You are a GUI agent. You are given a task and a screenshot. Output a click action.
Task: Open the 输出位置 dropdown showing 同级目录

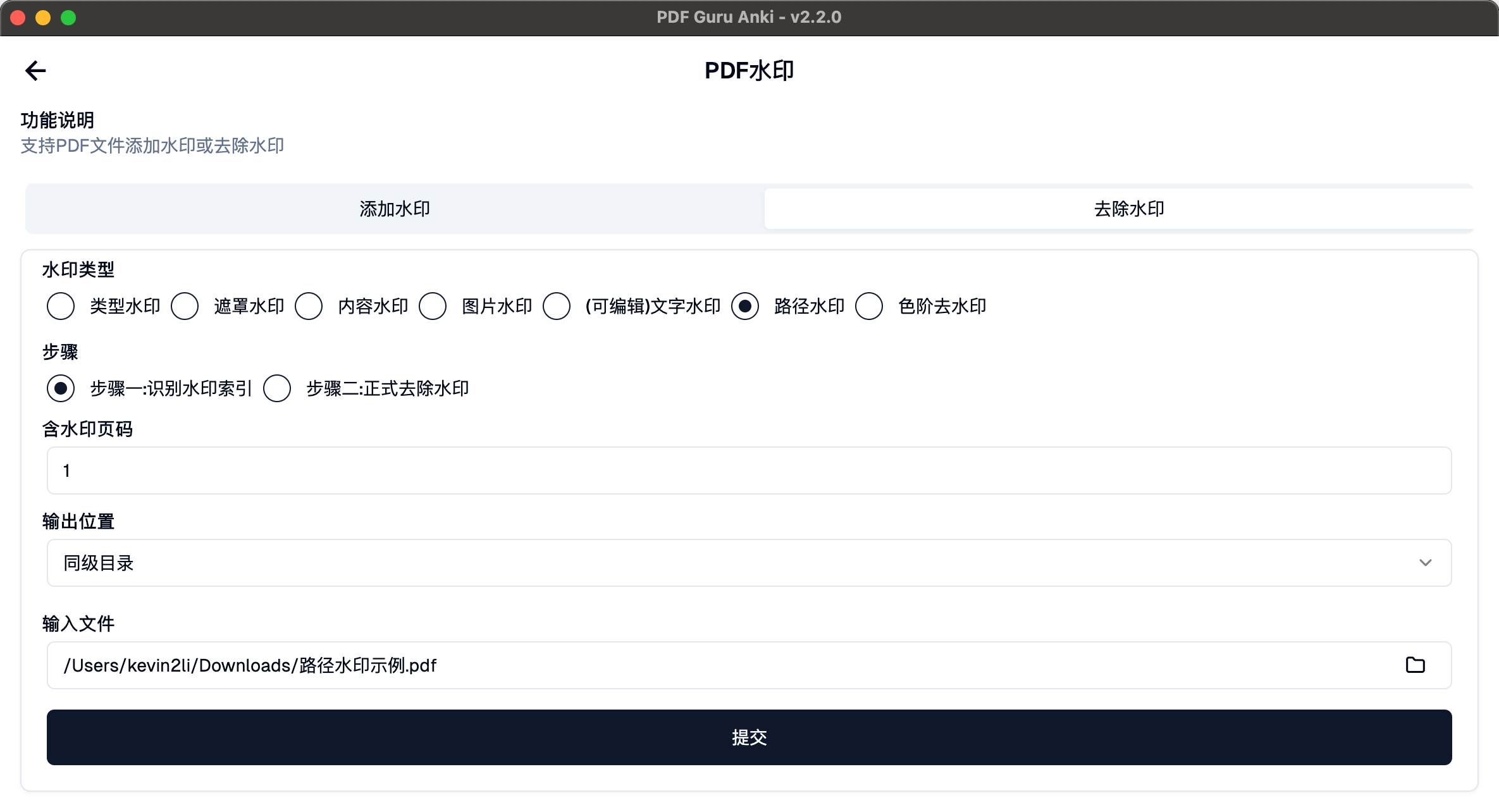click(x=749, y=563)
